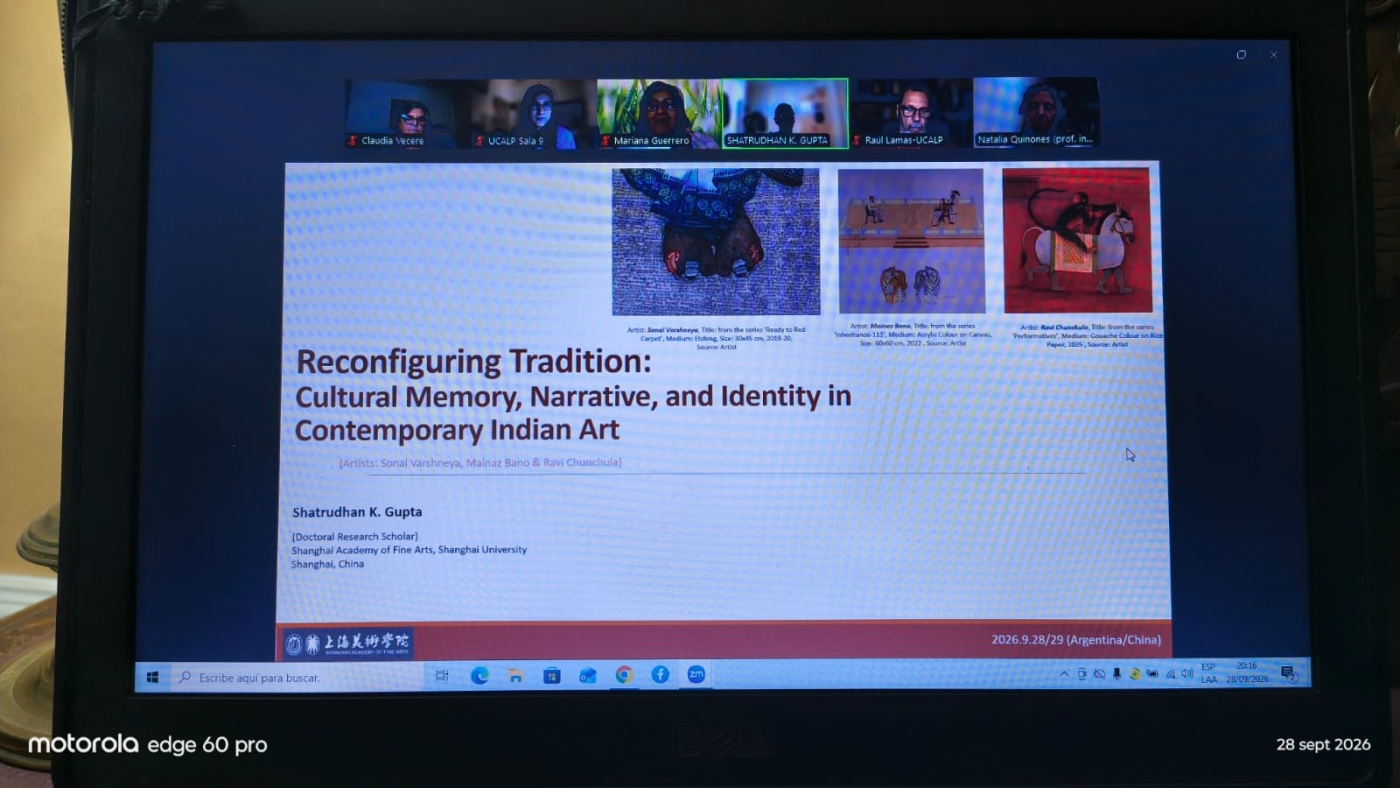Click the Mainaz Bano tigers artwork image

click(911, 241)
